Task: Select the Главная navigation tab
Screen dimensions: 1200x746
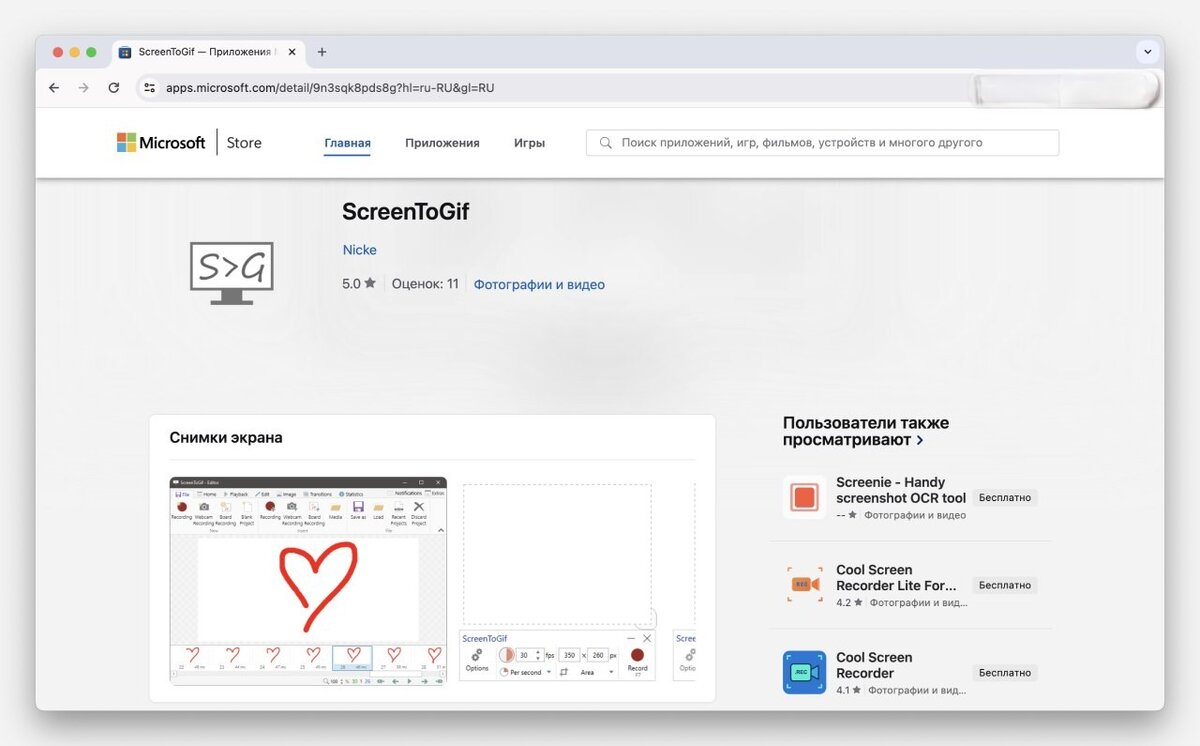Action: pos(348,143)
